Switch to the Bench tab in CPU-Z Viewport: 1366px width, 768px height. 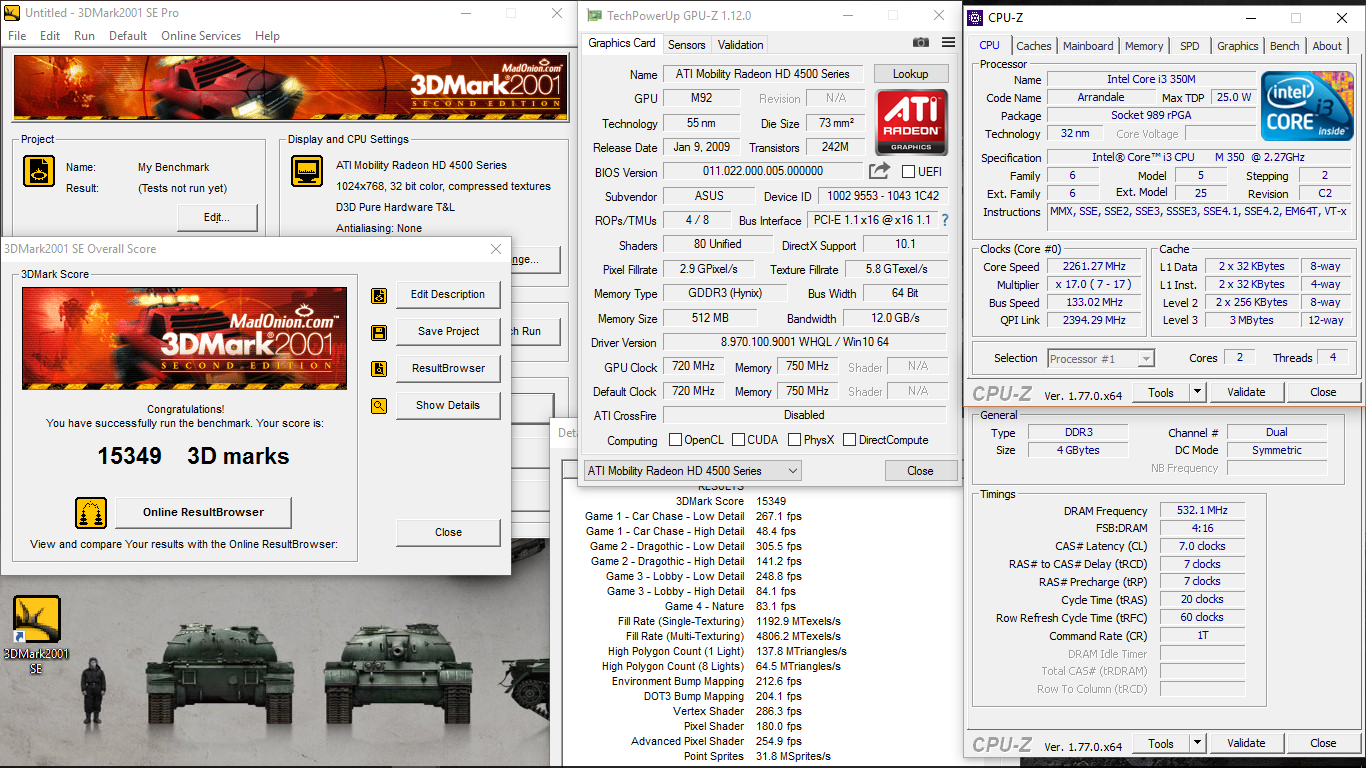(x=1285, y=46)
